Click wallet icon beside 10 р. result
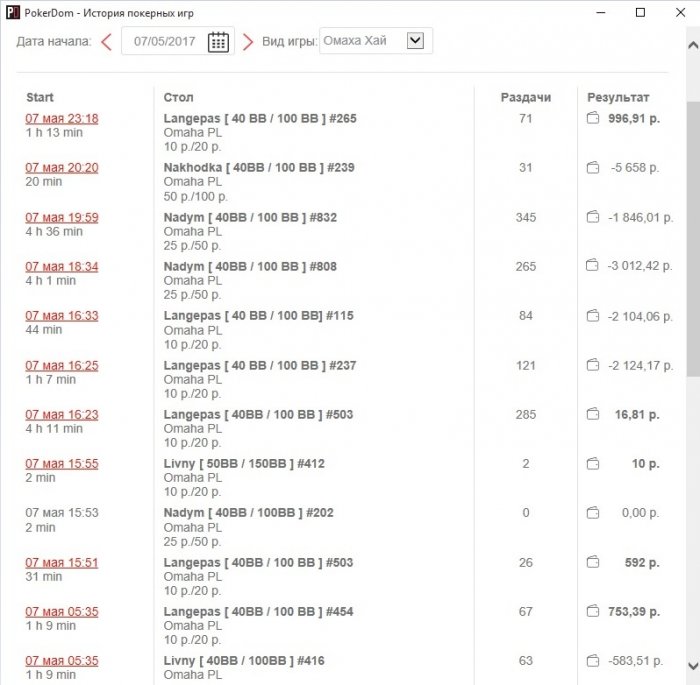This screenshot has width=700, height=685. (592, 464)
